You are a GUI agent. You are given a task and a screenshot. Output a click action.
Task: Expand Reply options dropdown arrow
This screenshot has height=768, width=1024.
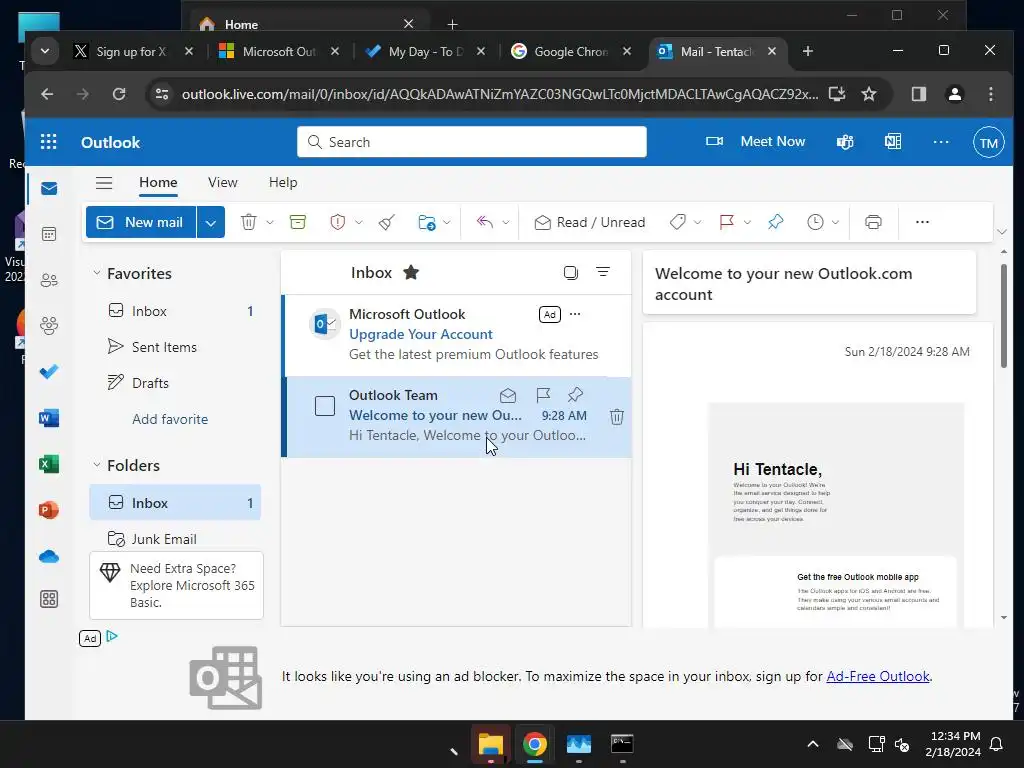[505, 222]
